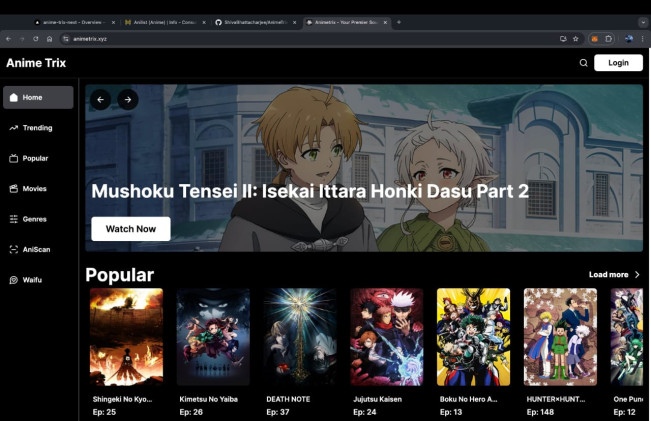
Task: Click browser home icon
Action: pos(49,39)
